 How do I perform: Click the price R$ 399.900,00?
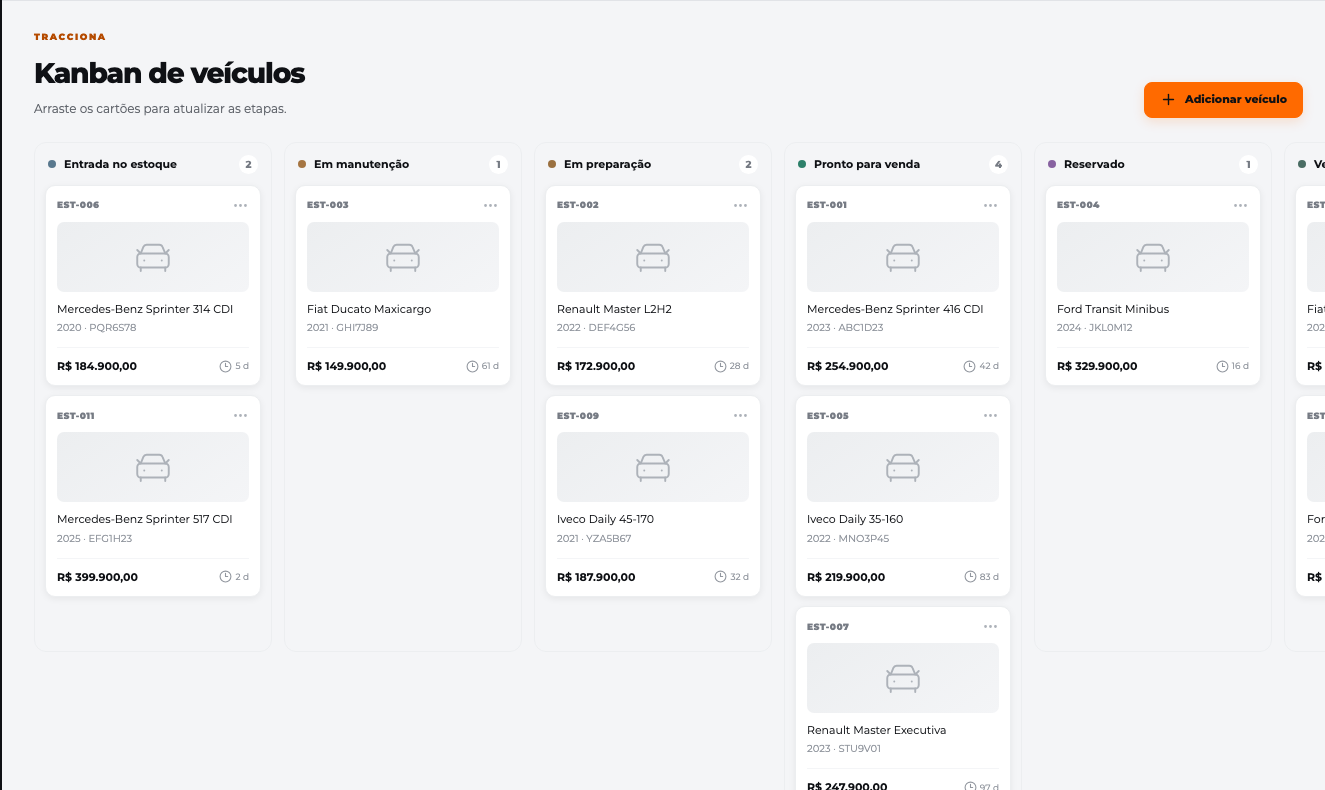click(x=98, y=577)
